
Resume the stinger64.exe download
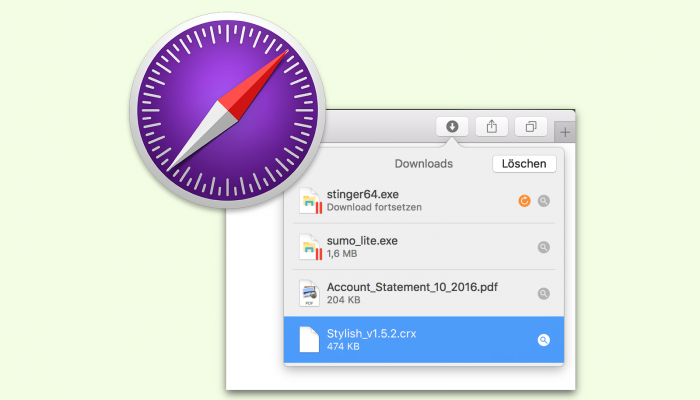(x=524, y=201)
